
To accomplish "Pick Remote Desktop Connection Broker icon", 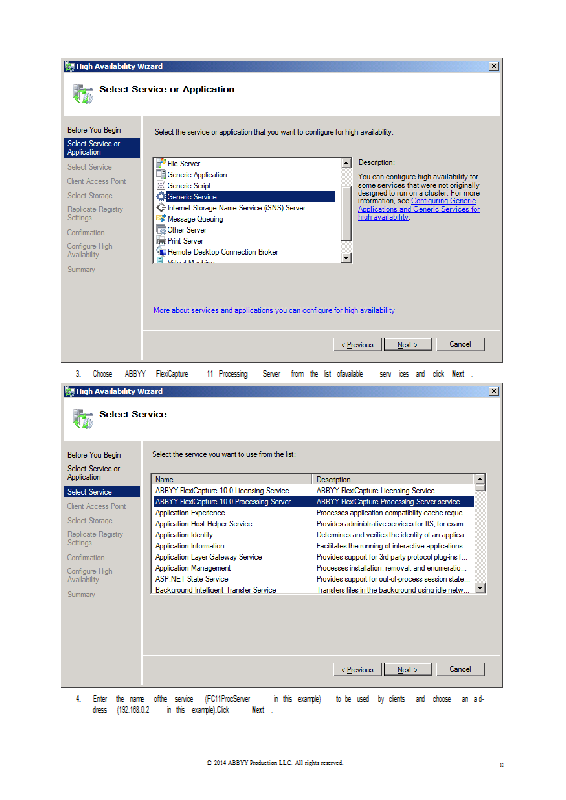I will (x=161, y=252).
